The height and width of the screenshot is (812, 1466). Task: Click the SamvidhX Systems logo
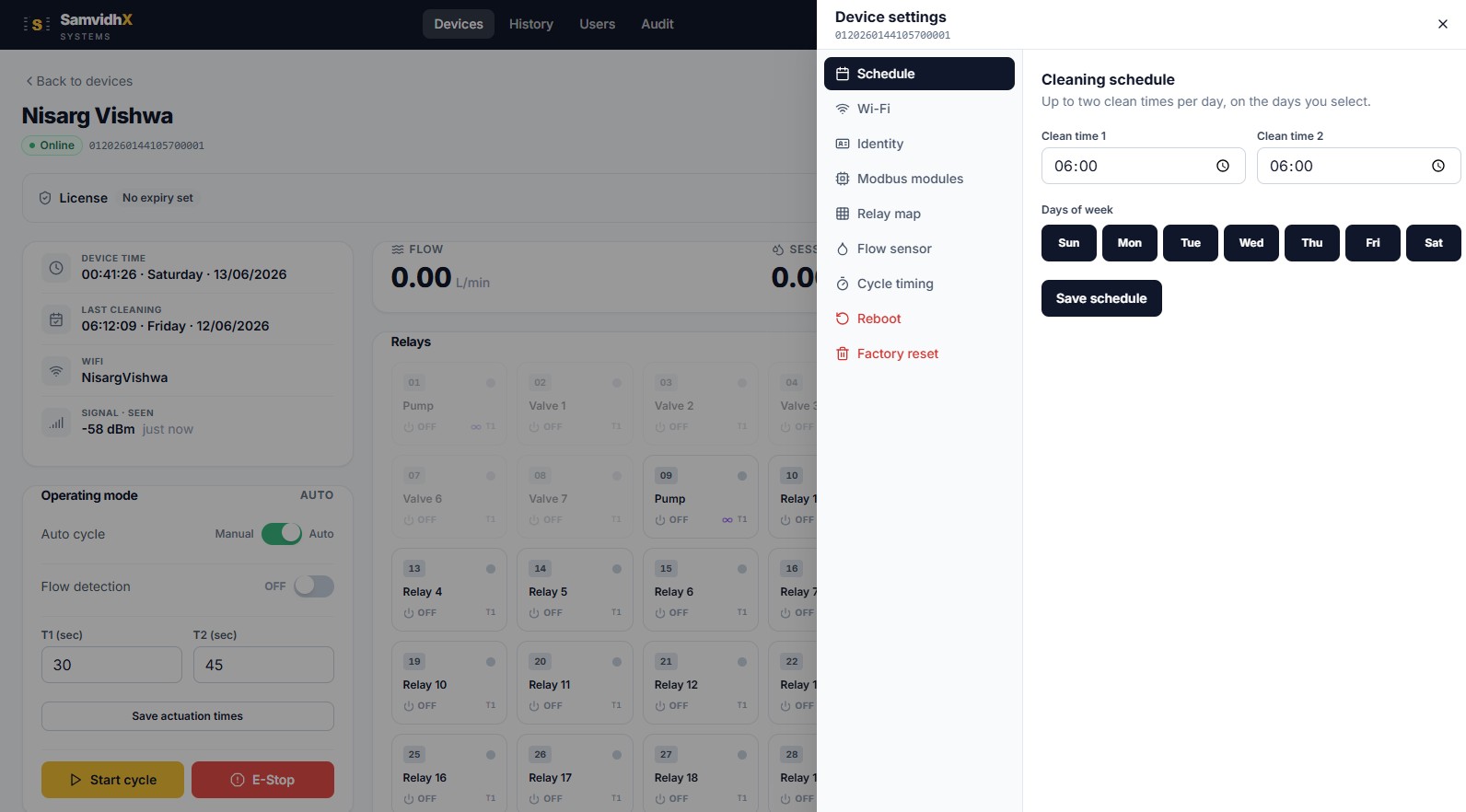[78, 26]
